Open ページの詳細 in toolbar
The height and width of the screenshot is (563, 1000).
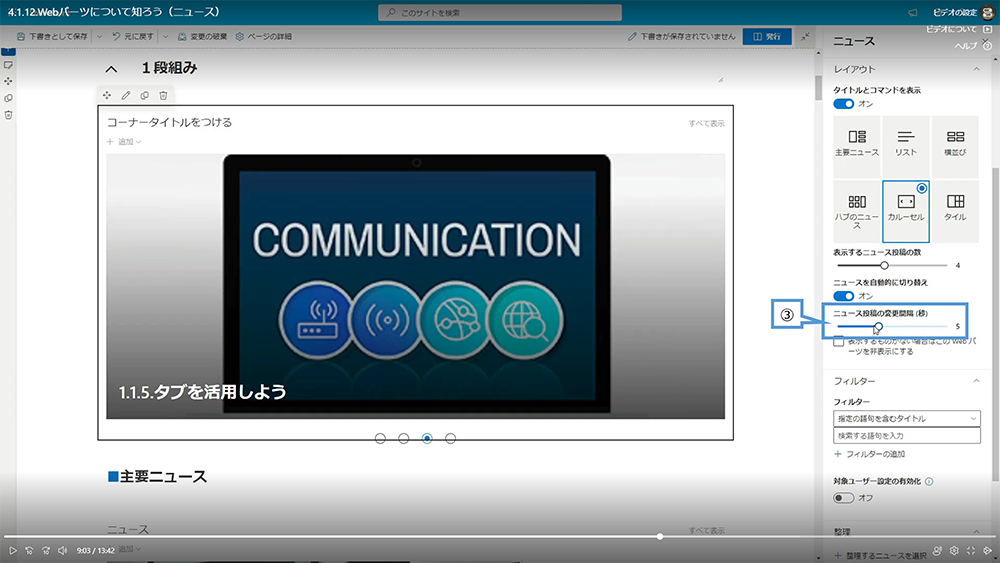pyautogui.click(x=263, y=36)
